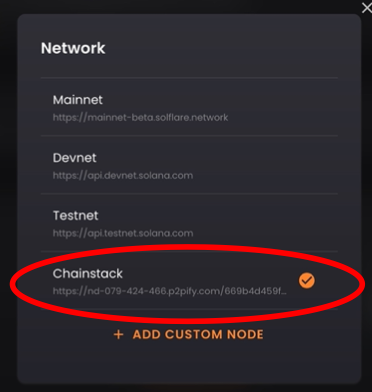372x392 pixels.
Task: Switch to the Devnet network label
Action: coord(74,158)
